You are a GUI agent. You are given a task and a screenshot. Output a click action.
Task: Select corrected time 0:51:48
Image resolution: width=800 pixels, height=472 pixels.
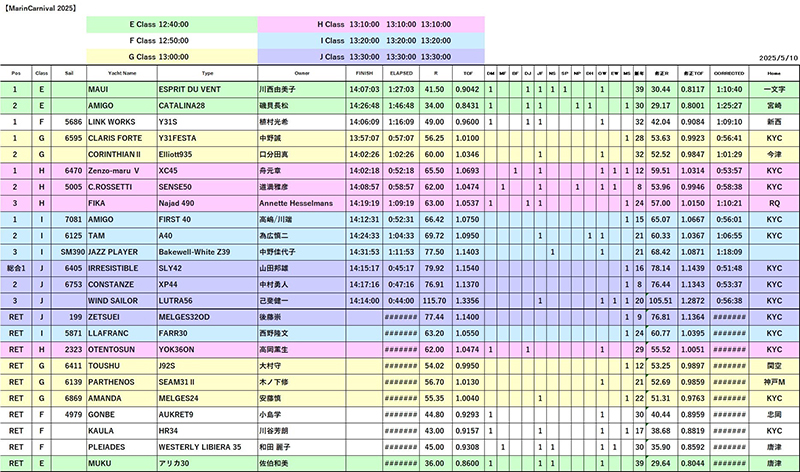729,268
